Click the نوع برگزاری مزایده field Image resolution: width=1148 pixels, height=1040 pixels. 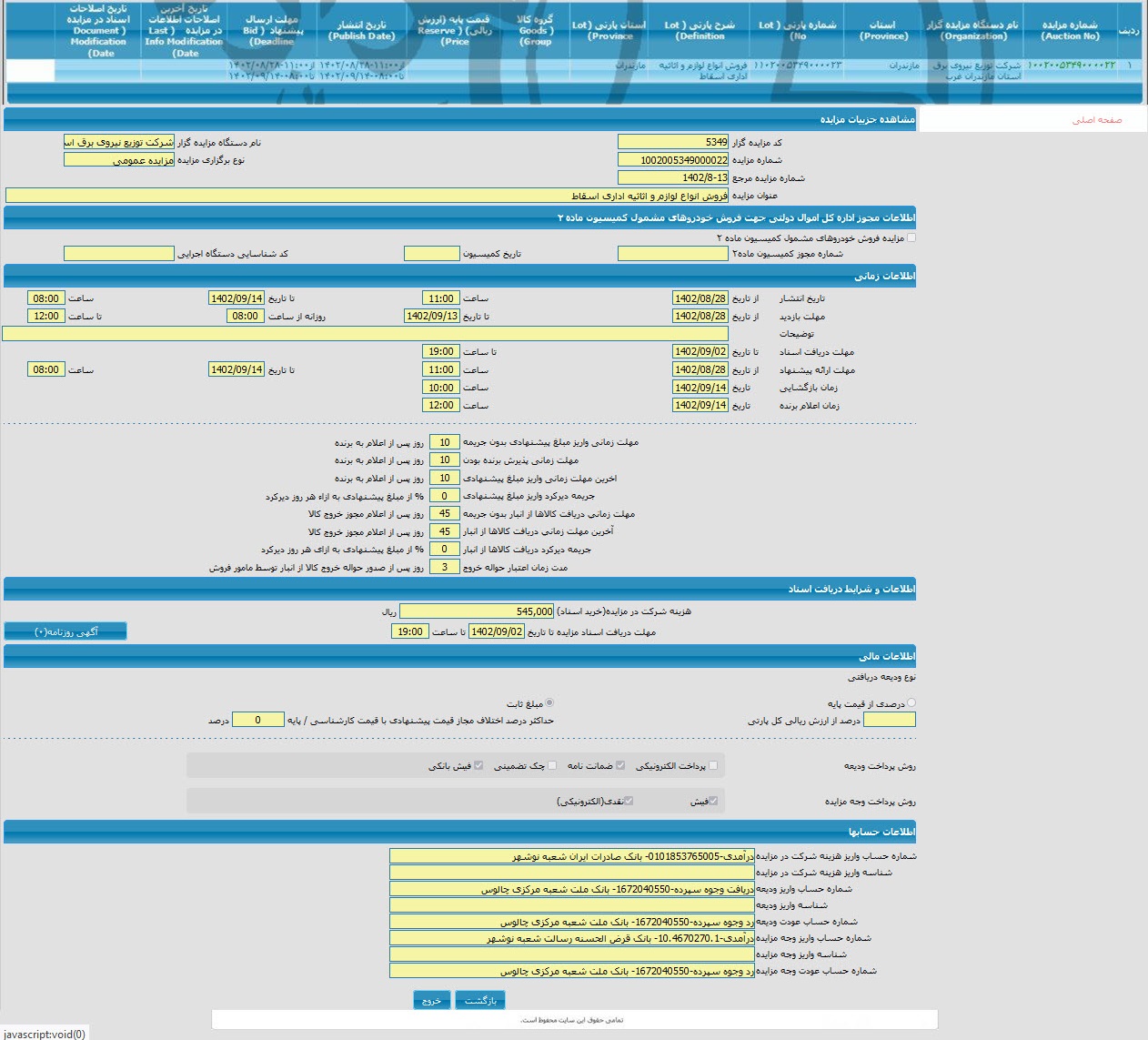coord(118,160)
